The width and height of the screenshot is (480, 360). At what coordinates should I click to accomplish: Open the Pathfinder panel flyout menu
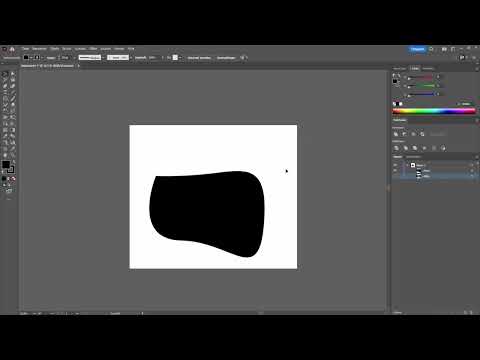pyautogui.click(x=476, y=120)
